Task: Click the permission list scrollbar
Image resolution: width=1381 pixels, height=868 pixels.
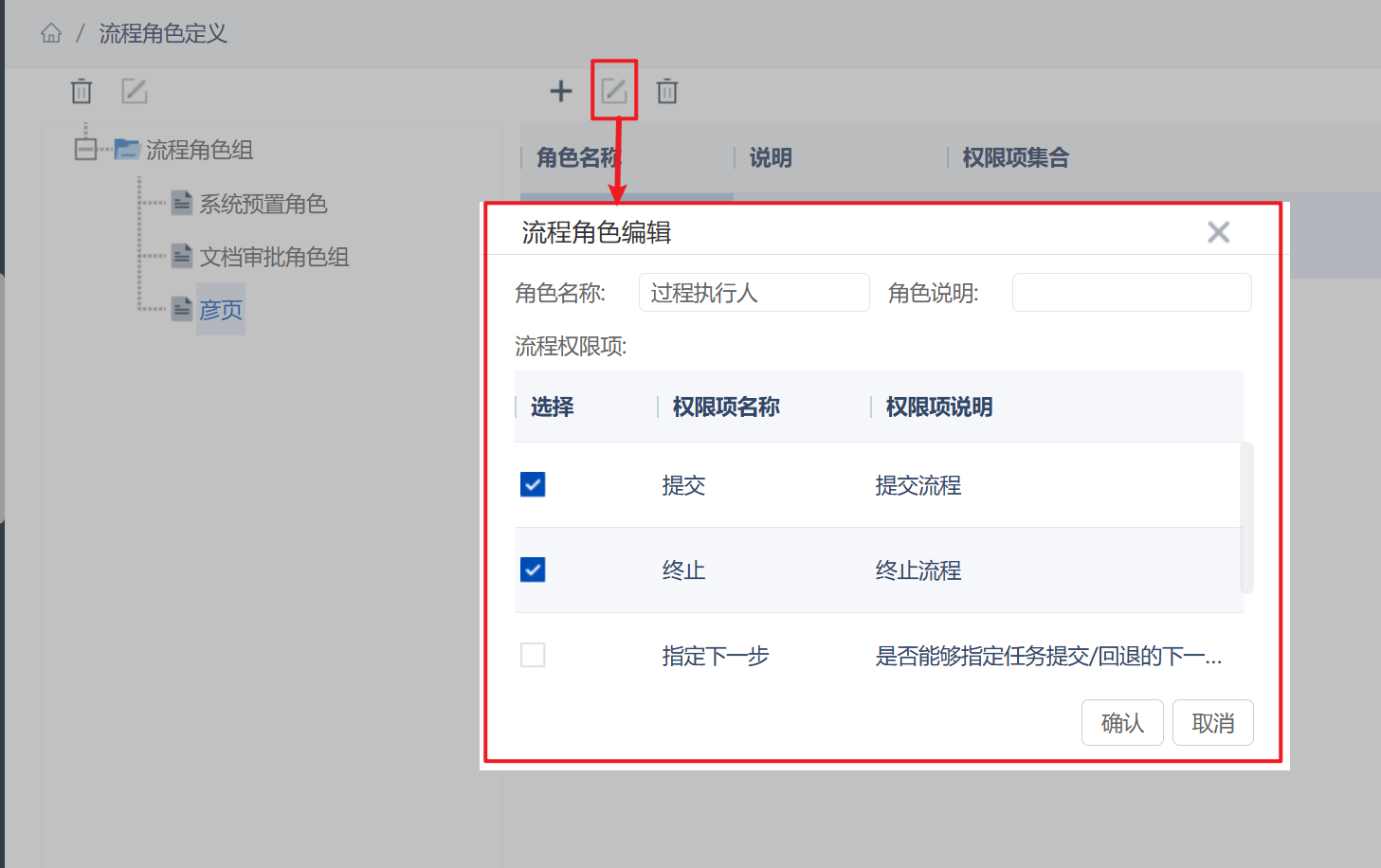Action: pos(1246,517)
